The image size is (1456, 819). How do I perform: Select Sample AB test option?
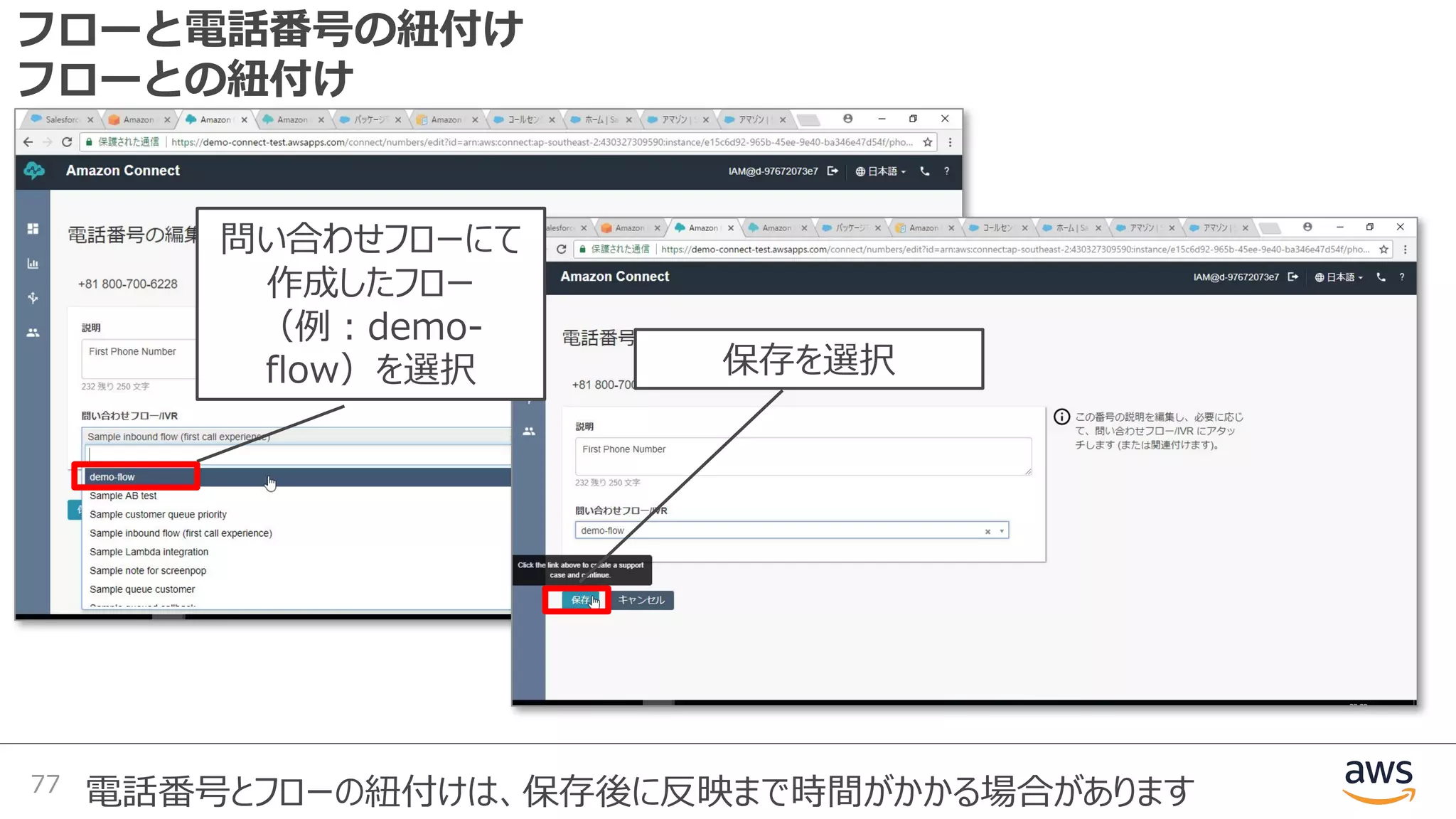click(123, 496)
